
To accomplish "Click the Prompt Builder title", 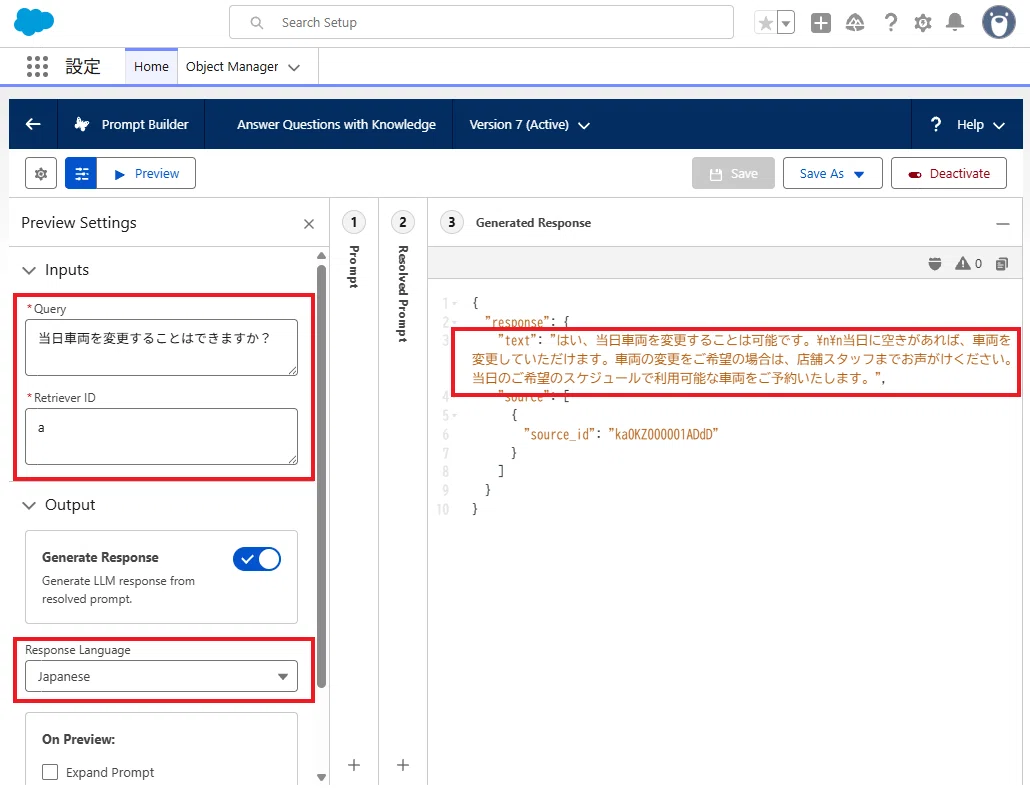I will pyautogui.click(x=145, y=124).
